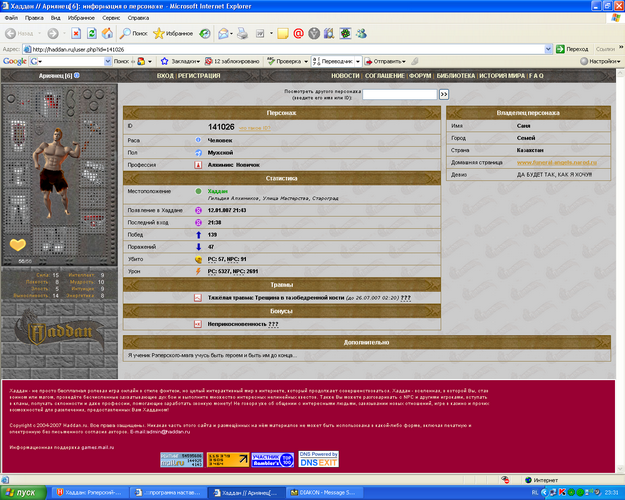Open the Поиск search magnifier
625x500 pixels.
133,33
